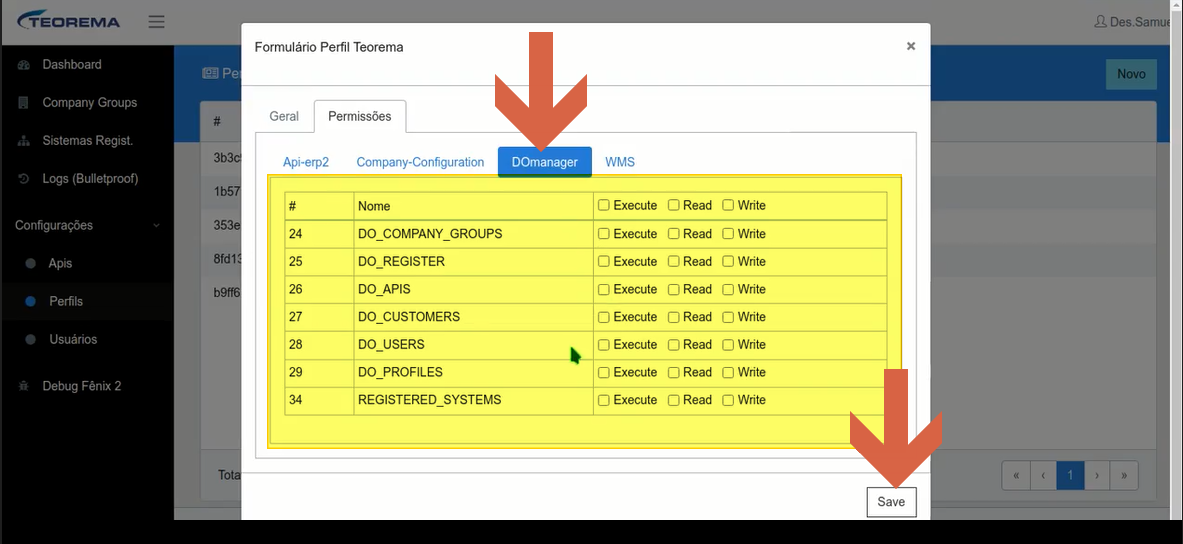Image resolution: width=1183 pixels, height=544 pixels.
Task: Click the Teorema logo
Action: [x=69, y=22]
